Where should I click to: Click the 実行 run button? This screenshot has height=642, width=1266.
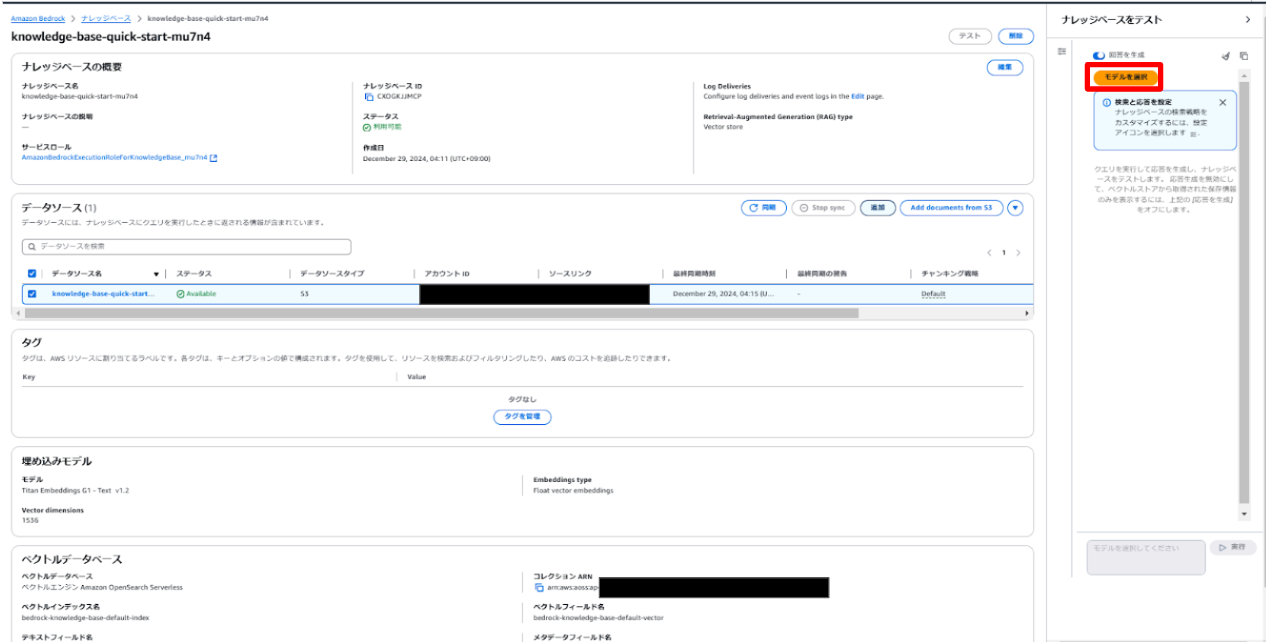pyautogui.click(x=1232, y=548)
